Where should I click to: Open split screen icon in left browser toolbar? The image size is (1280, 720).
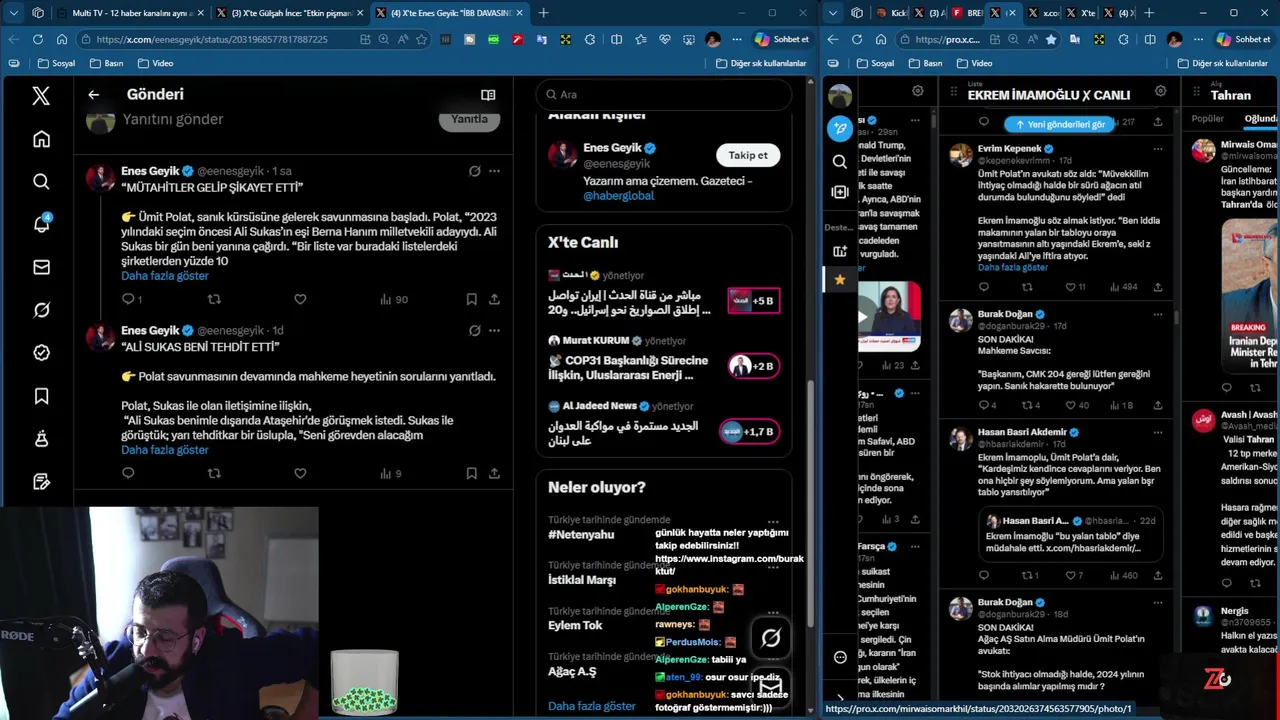[616, 39]
